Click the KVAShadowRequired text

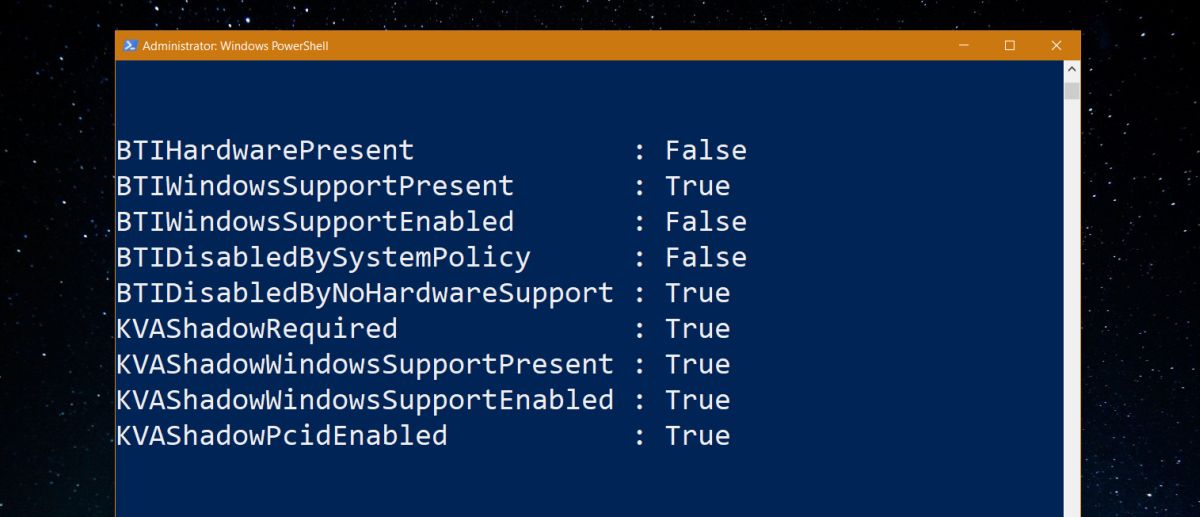(257, 329)
